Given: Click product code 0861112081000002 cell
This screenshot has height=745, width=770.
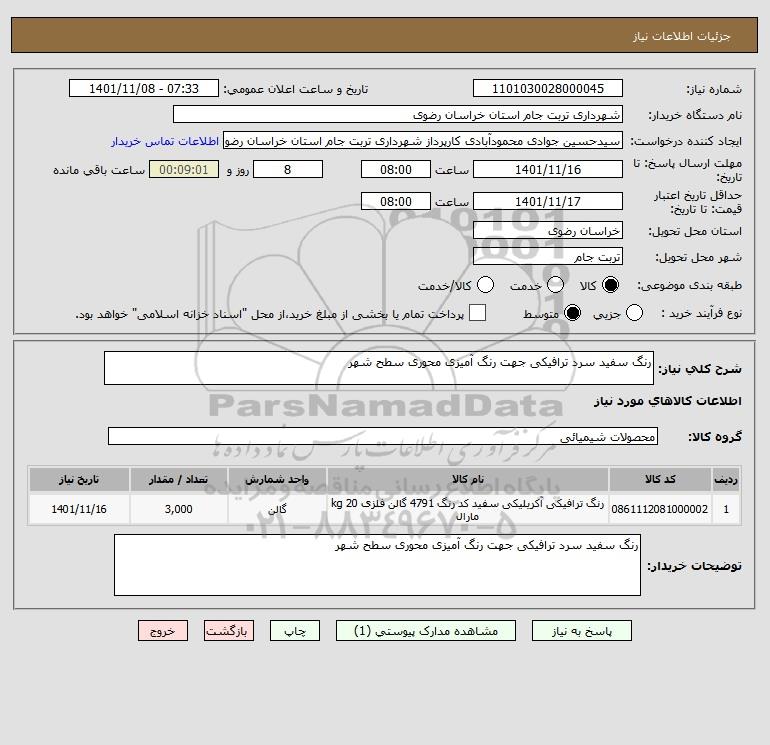Looking at the screenshot, I should coord(660,509).
